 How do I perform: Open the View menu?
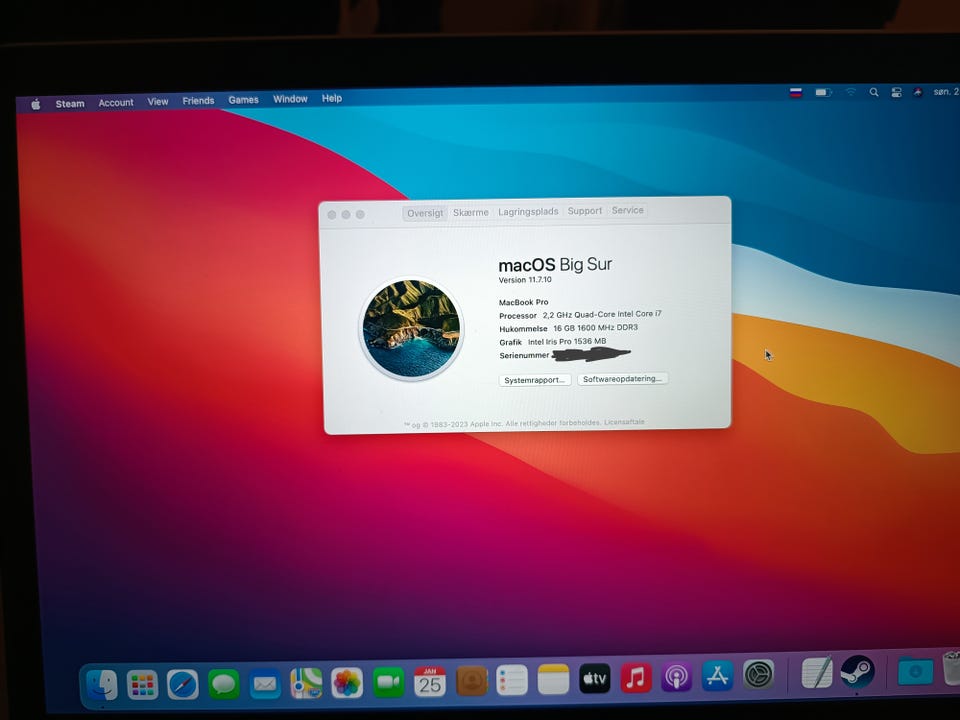(x=157, y=102)
